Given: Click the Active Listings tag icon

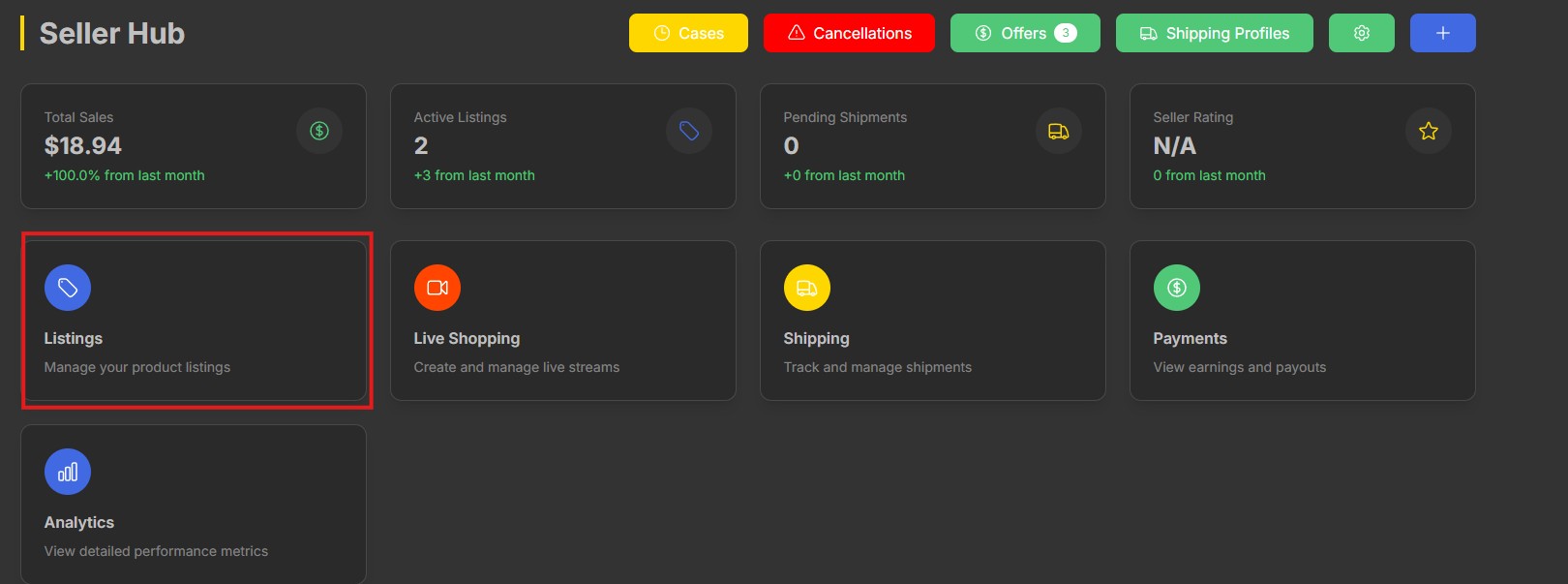Looking at the screenshot, I should 689,131.
